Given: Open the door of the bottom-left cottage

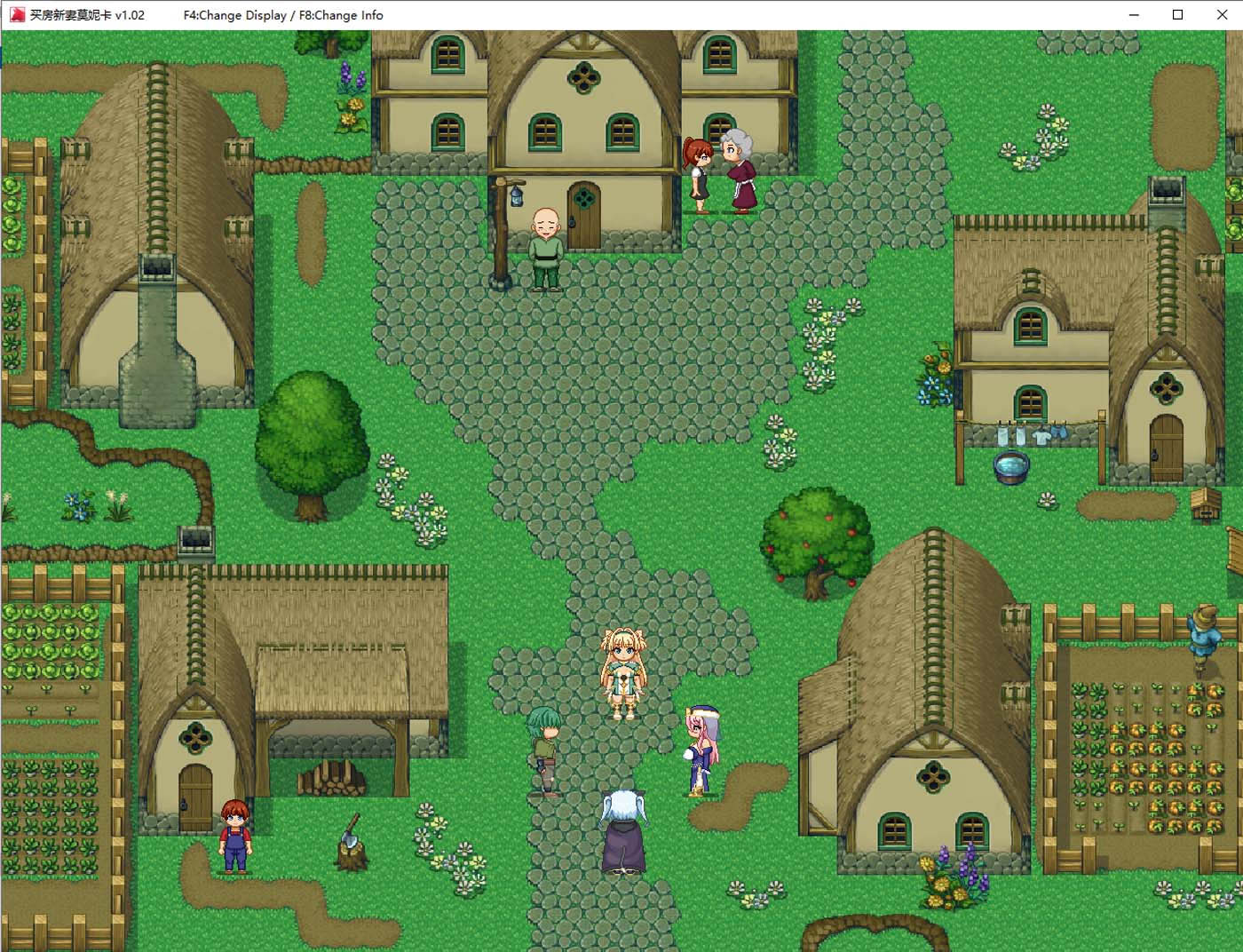Looking at the screenshot, I should point(195,797).
